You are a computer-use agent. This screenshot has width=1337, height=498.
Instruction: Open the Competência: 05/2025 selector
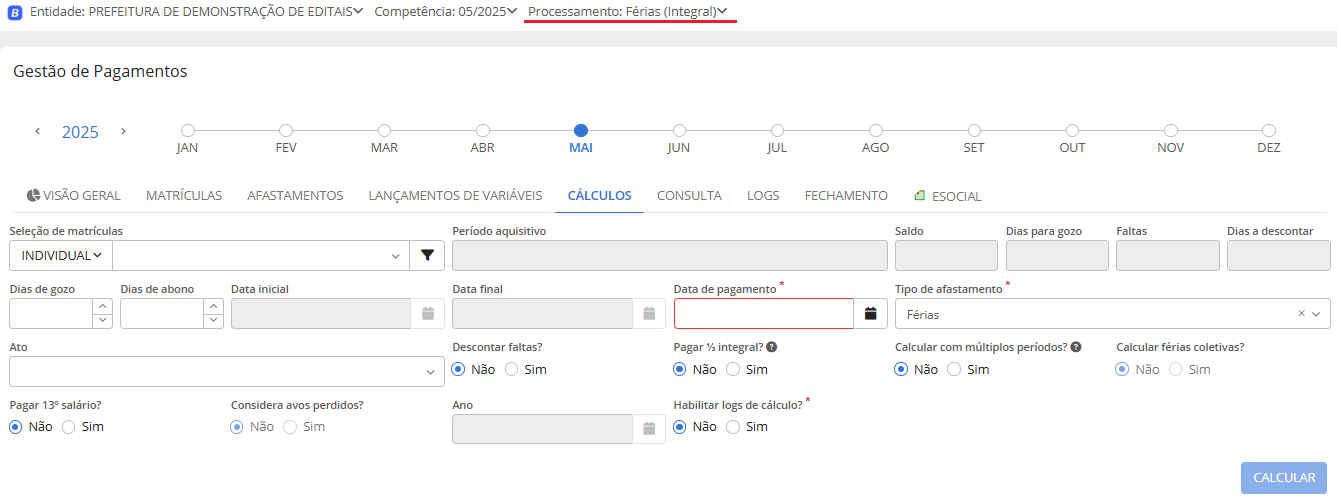(446, 12)
